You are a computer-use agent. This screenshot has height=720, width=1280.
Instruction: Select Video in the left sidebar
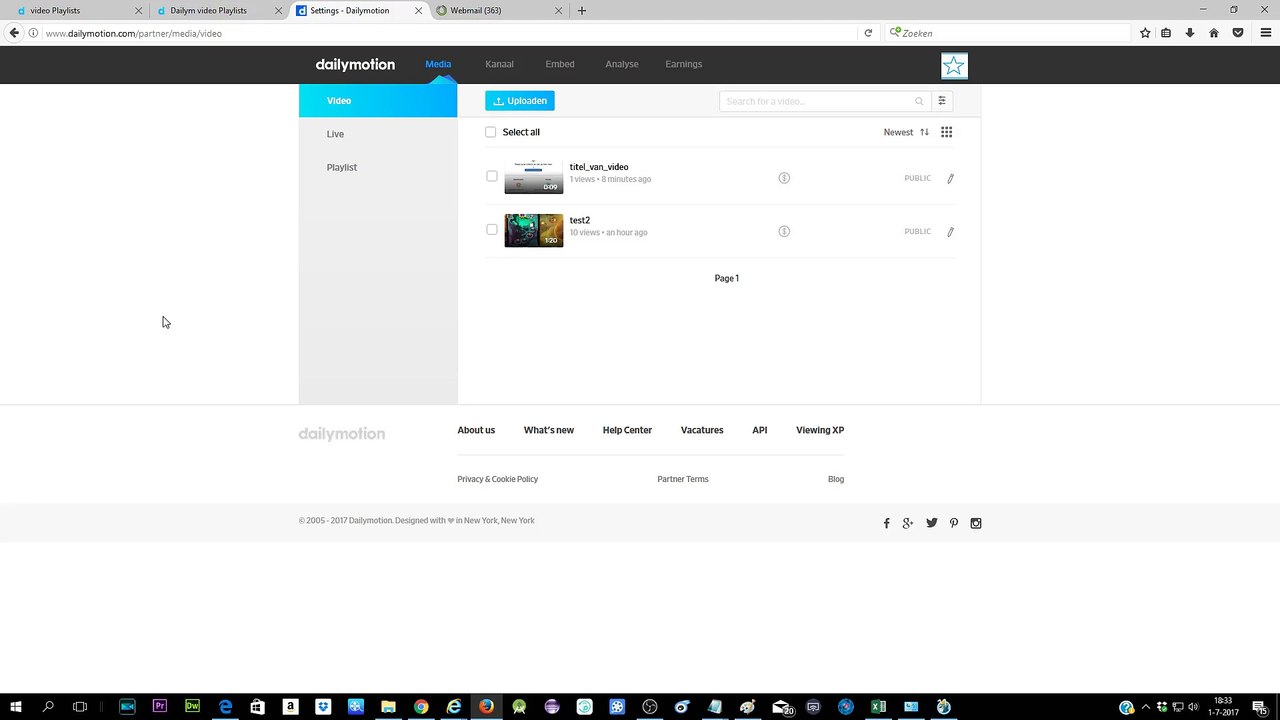click(x=378, y=101)
